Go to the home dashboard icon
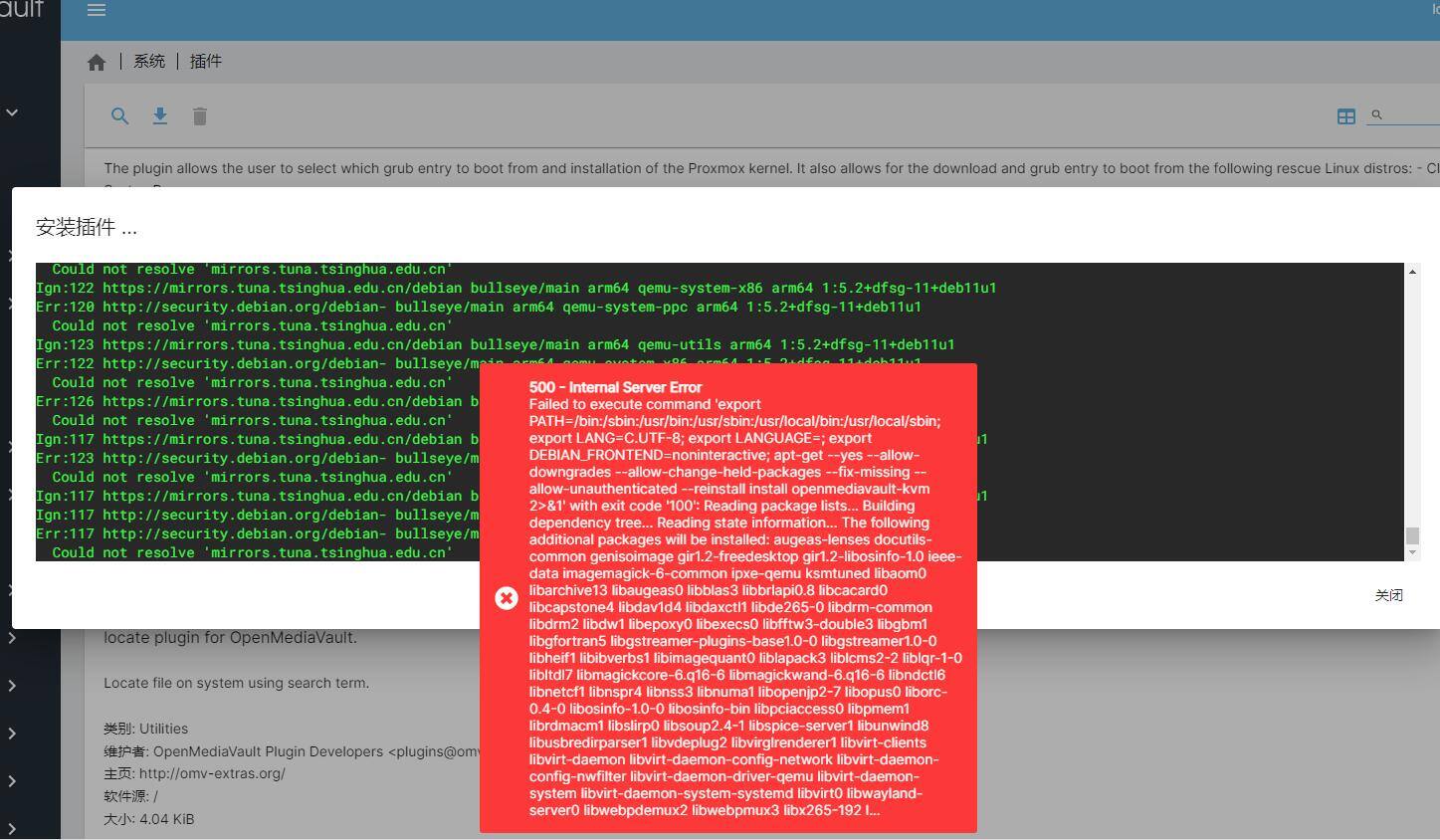This screenshot has width=1440, height=840. tap(97, 63)
